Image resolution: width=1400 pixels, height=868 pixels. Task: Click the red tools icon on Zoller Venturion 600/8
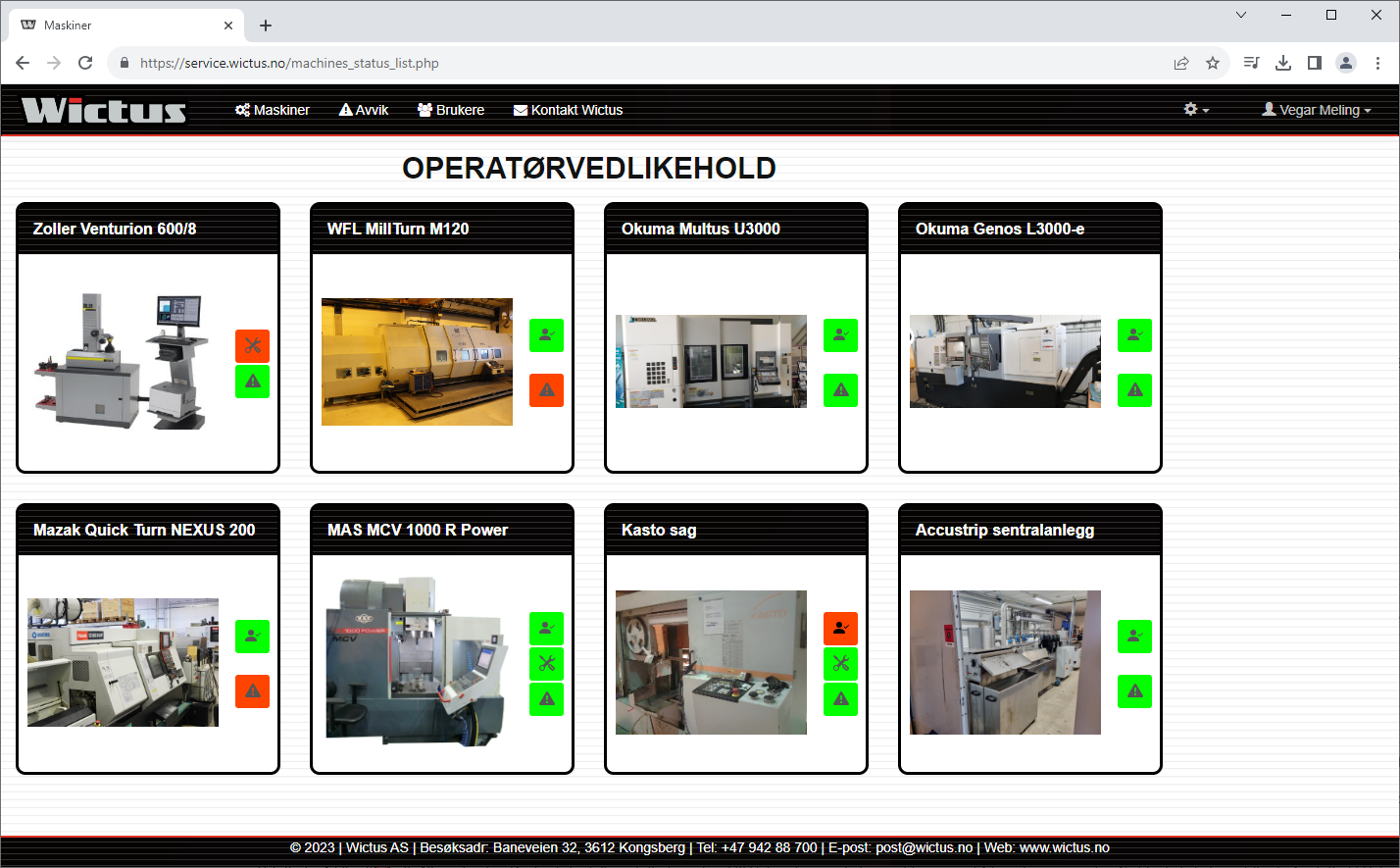(253, 346)
